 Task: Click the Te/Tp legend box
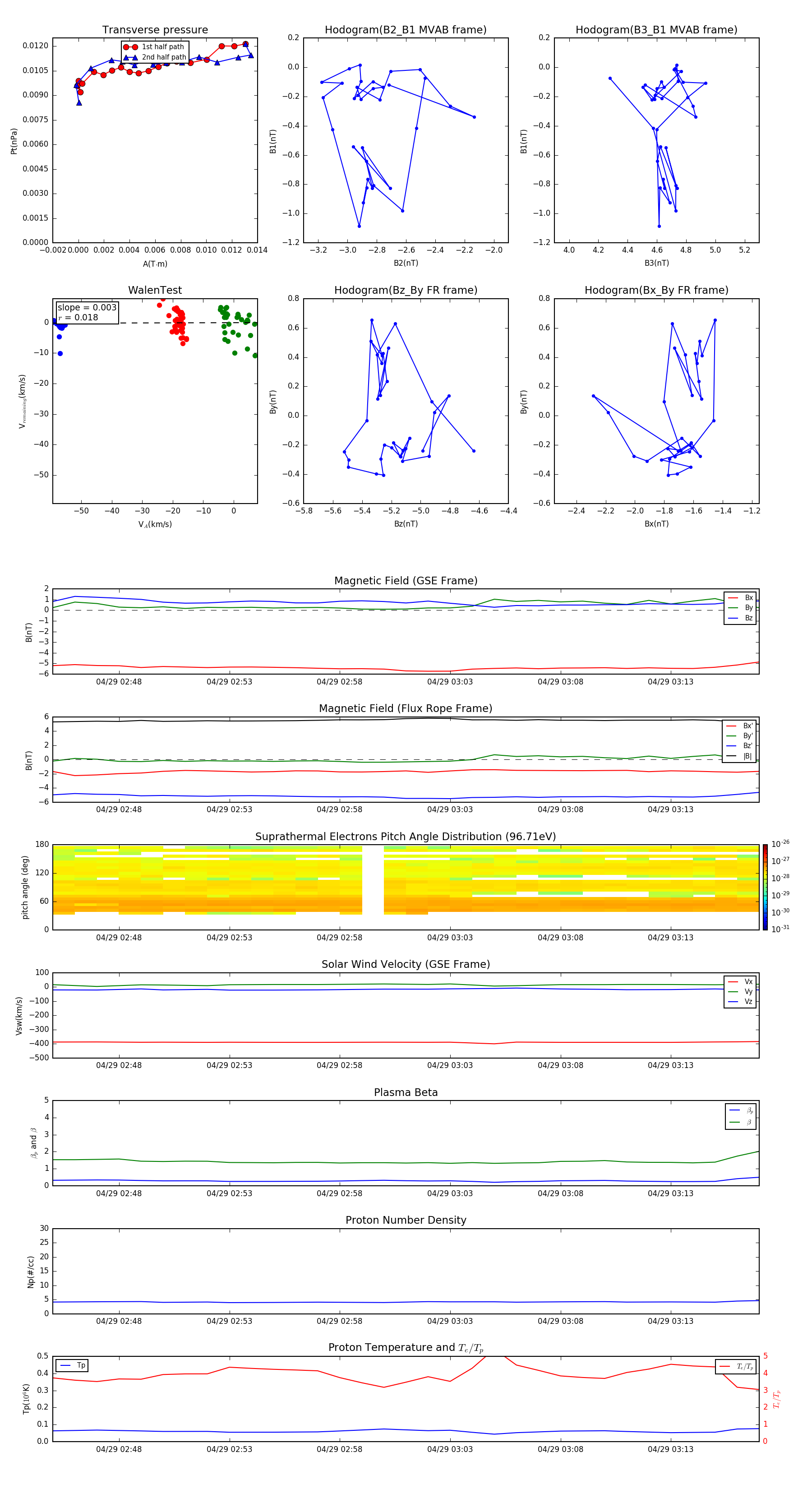(734, 1366)
